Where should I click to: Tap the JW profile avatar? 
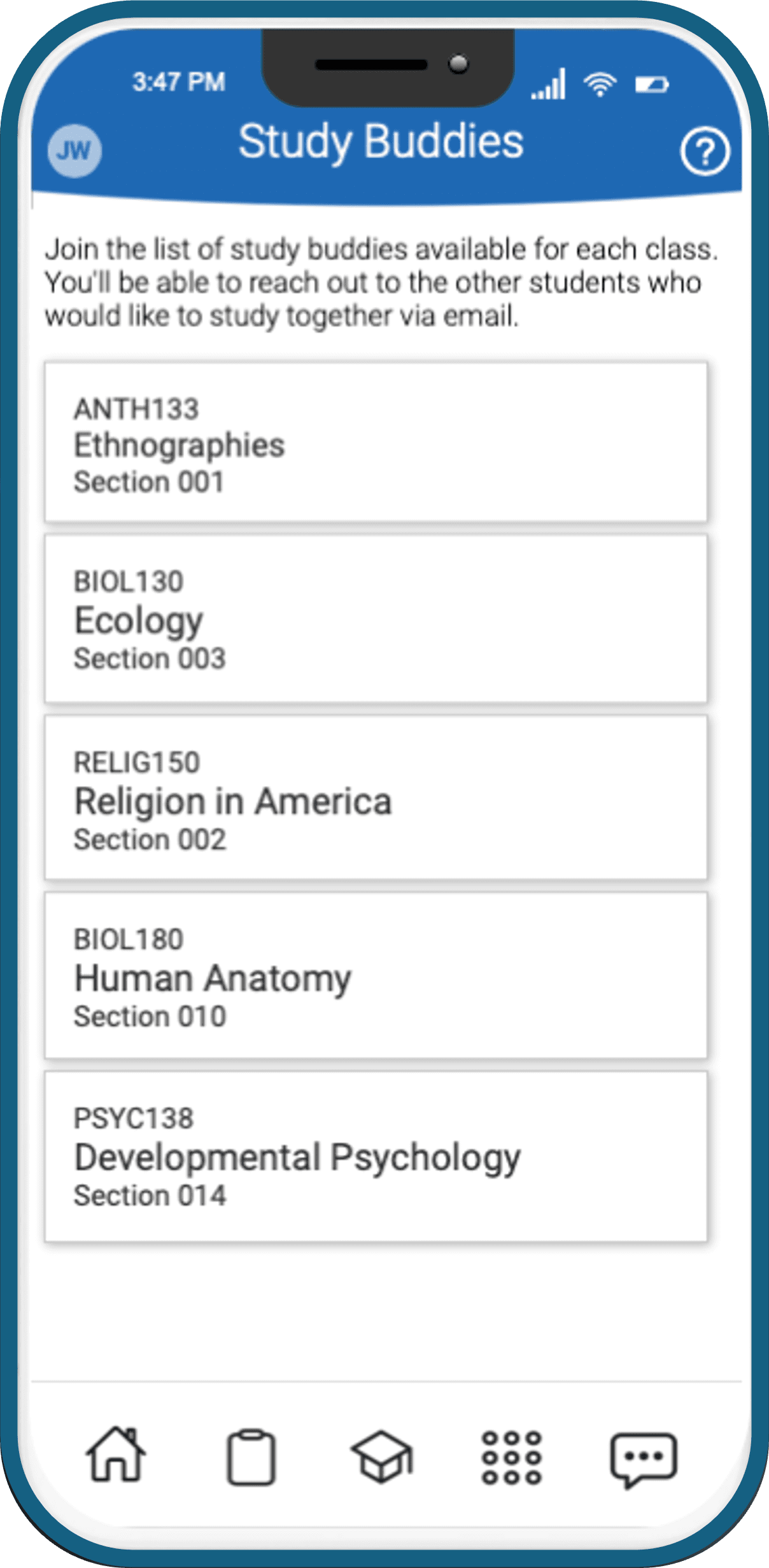click(x=74, y=151)
